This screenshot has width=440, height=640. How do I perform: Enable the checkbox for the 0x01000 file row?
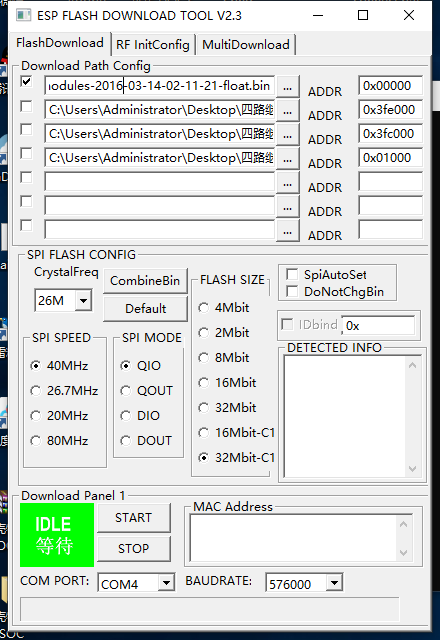(x=26, y=153)
